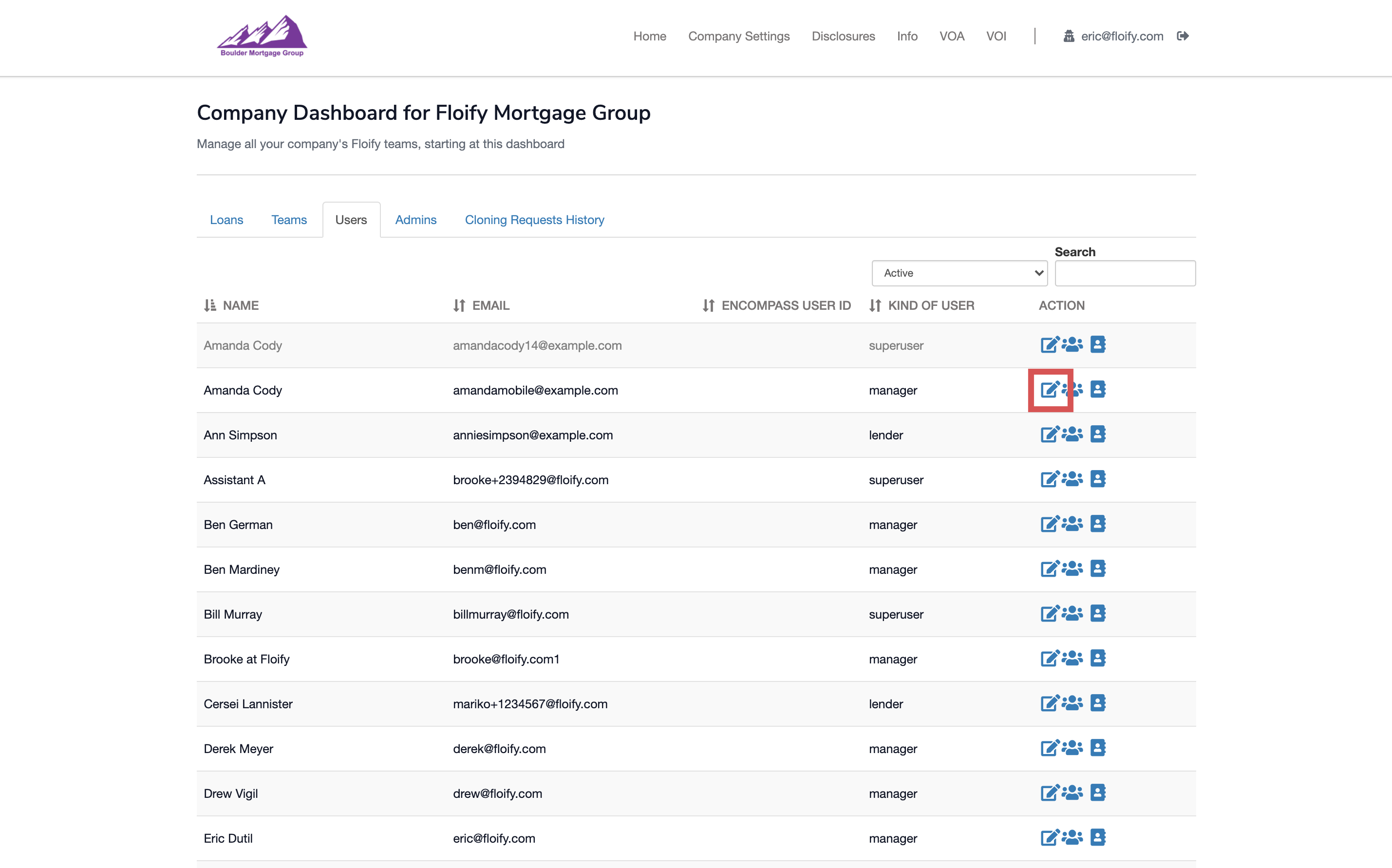The width and height of the screenshot is (1392, 868).
Task: Open Disclosures page
Action: (843, 36)
